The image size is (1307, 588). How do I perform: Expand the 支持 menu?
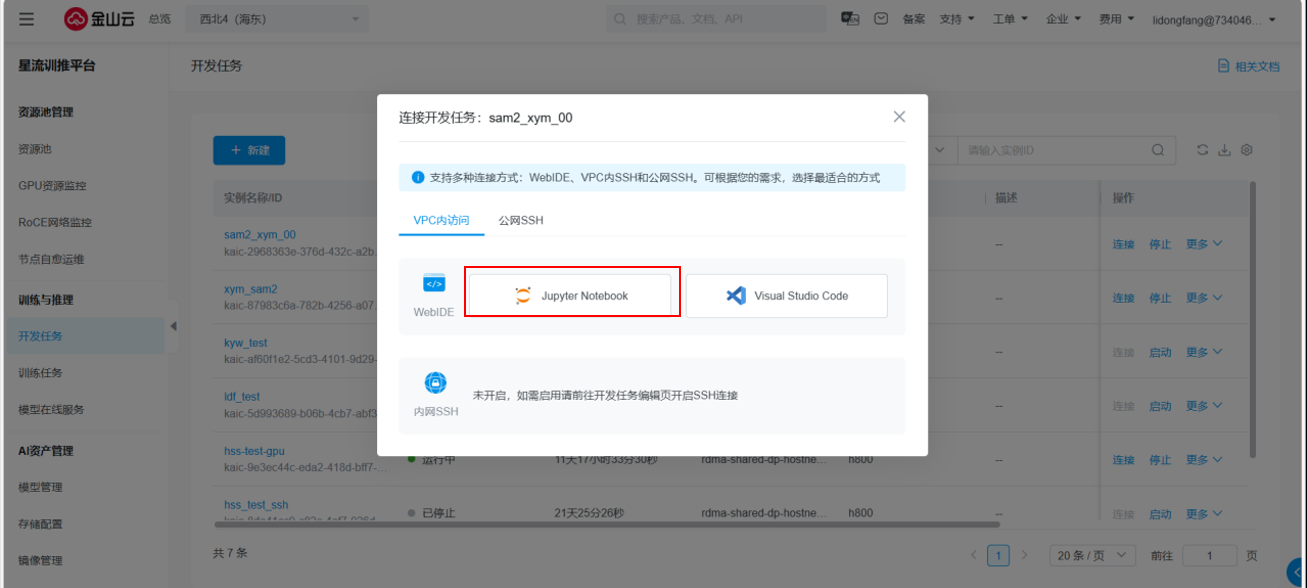(x=958, y=19)
